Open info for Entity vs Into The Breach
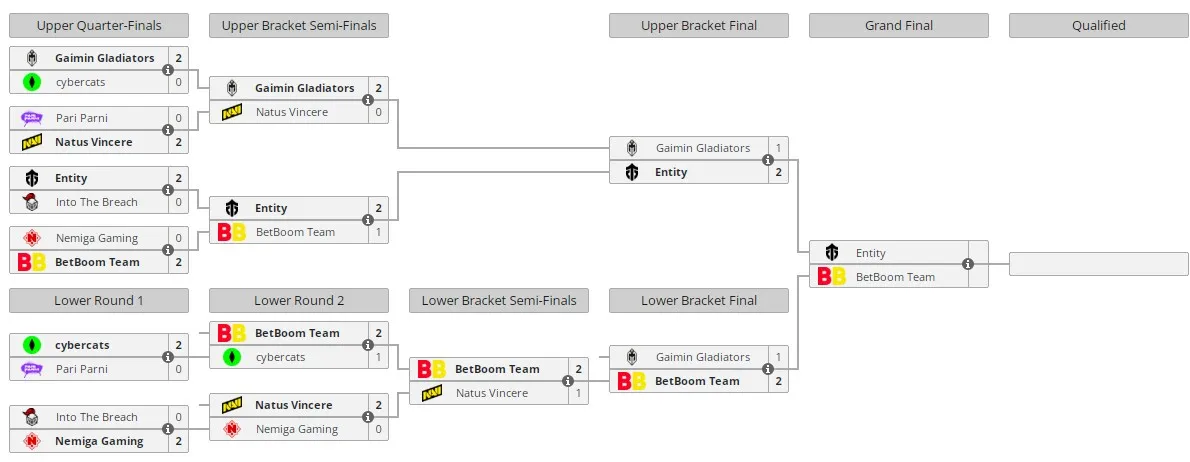This screenshot has height=462, width=1190. click(168, 190)
